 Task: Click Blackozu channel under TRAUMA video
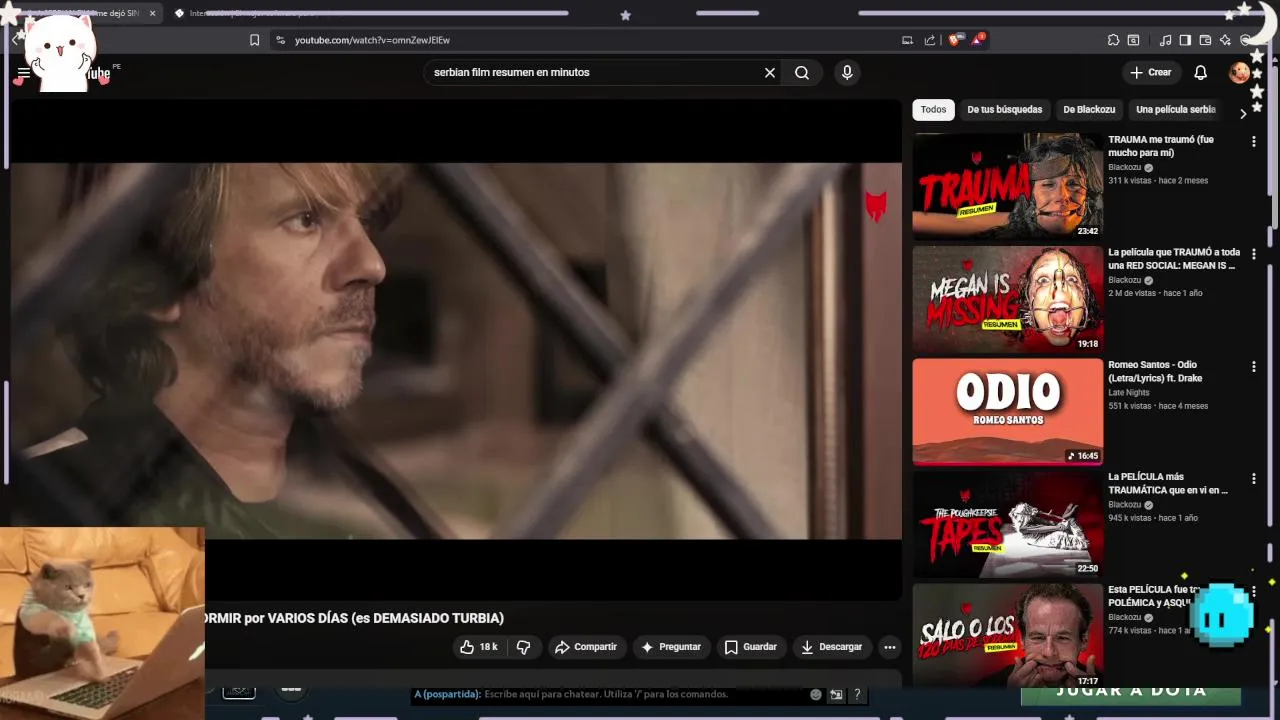point(1124,168)
